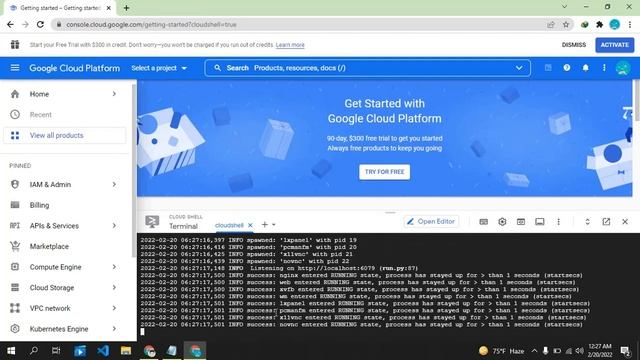Add a new Cloud Shell tab with plus
The height and width of the screenshot is (360, 640).
264,224
